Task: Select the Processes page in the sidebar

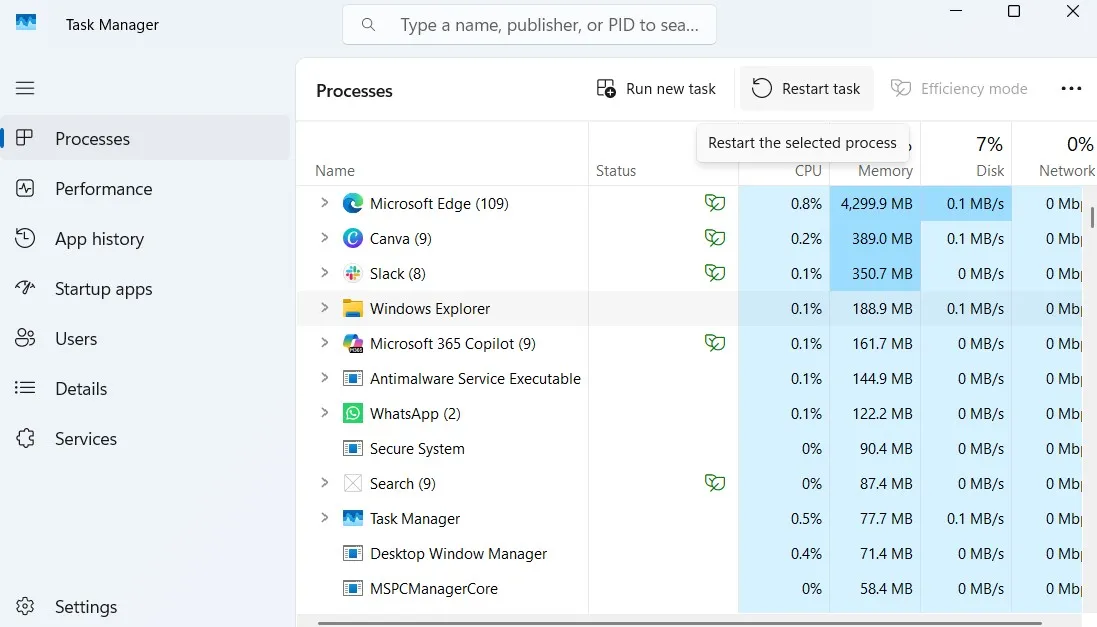Action: (25, 138)
